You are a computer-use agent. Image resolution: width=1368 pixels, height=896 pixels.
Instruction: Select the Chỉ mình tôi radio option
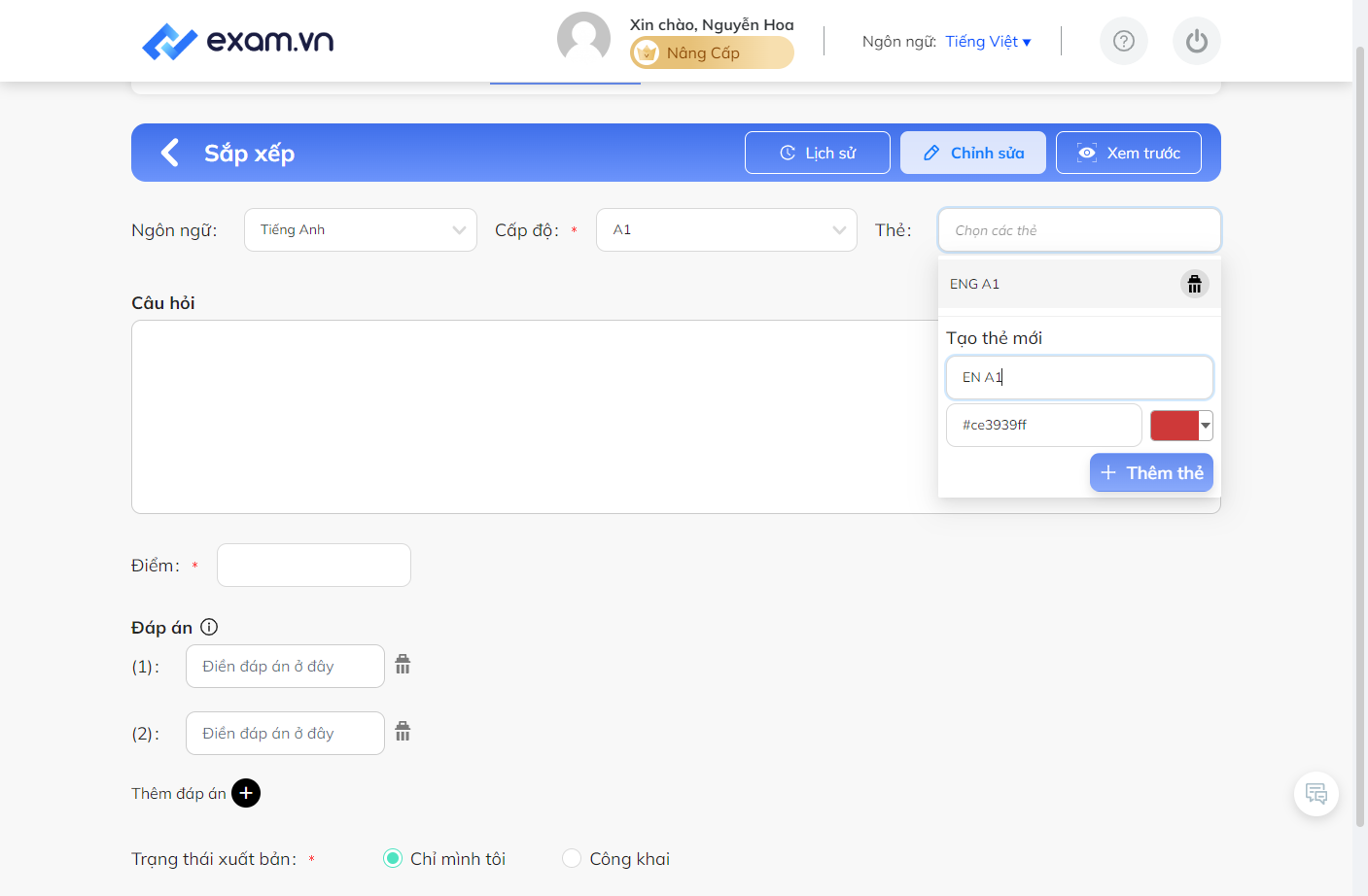click(x=393, y=858)
